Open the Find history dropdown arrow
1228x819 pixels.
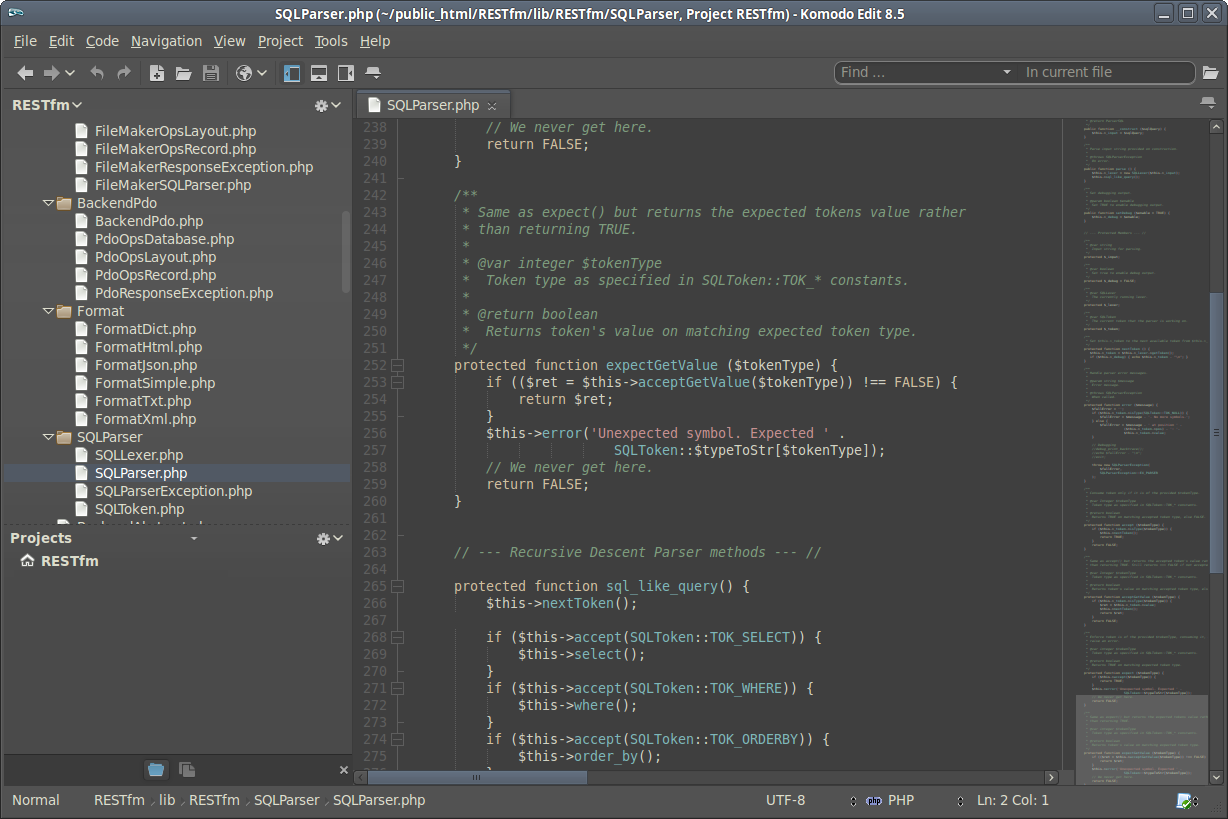point(1007,72)
